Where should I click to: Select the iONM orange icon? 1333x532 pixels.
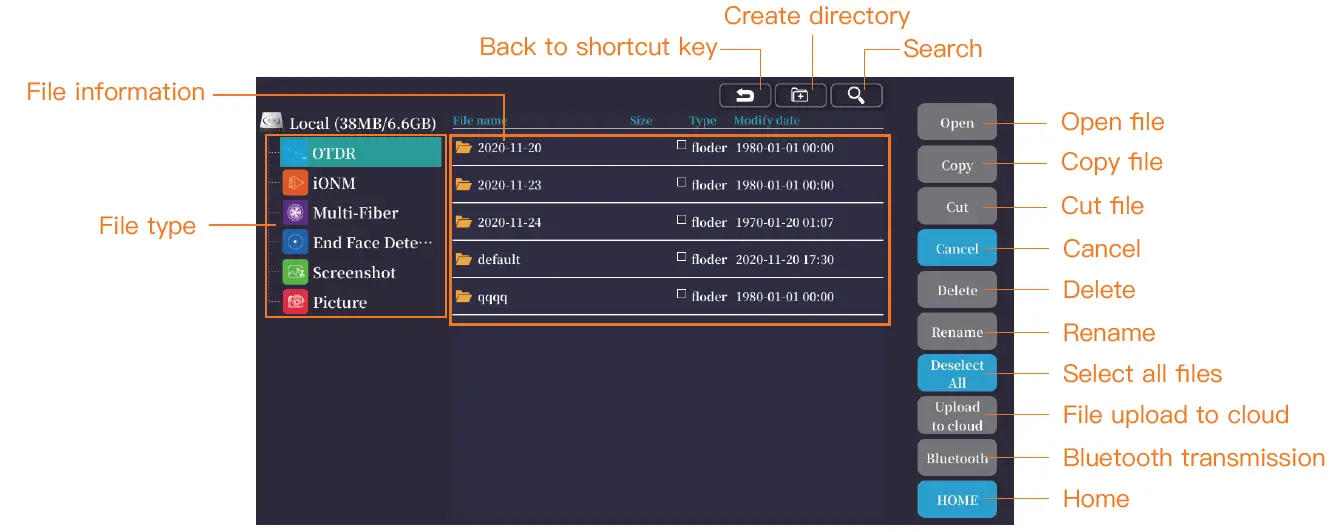coord(295,183)
